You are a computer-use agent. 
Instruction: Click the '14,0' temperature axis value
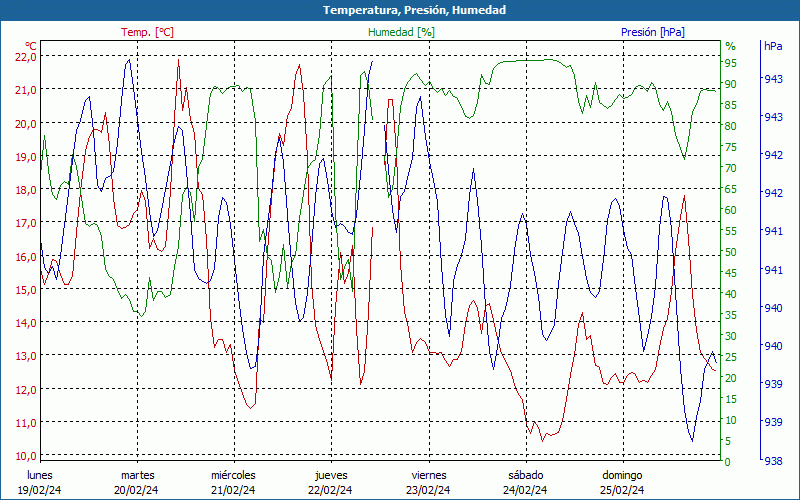pyautogui.click(x=26, y=323)
